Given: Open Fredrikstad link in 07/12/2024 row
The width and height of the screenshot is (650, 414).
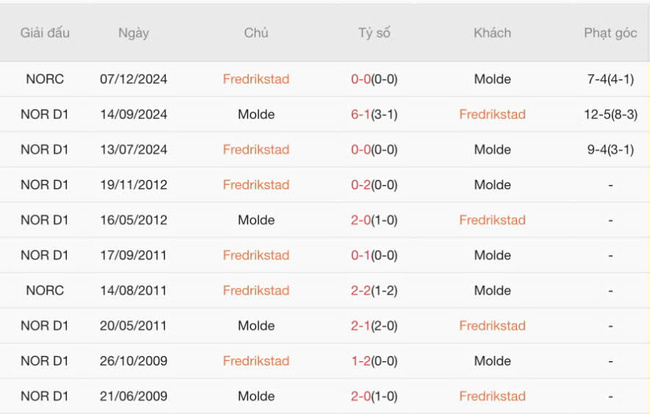Looking at the screenshot, I should point(256,79).
